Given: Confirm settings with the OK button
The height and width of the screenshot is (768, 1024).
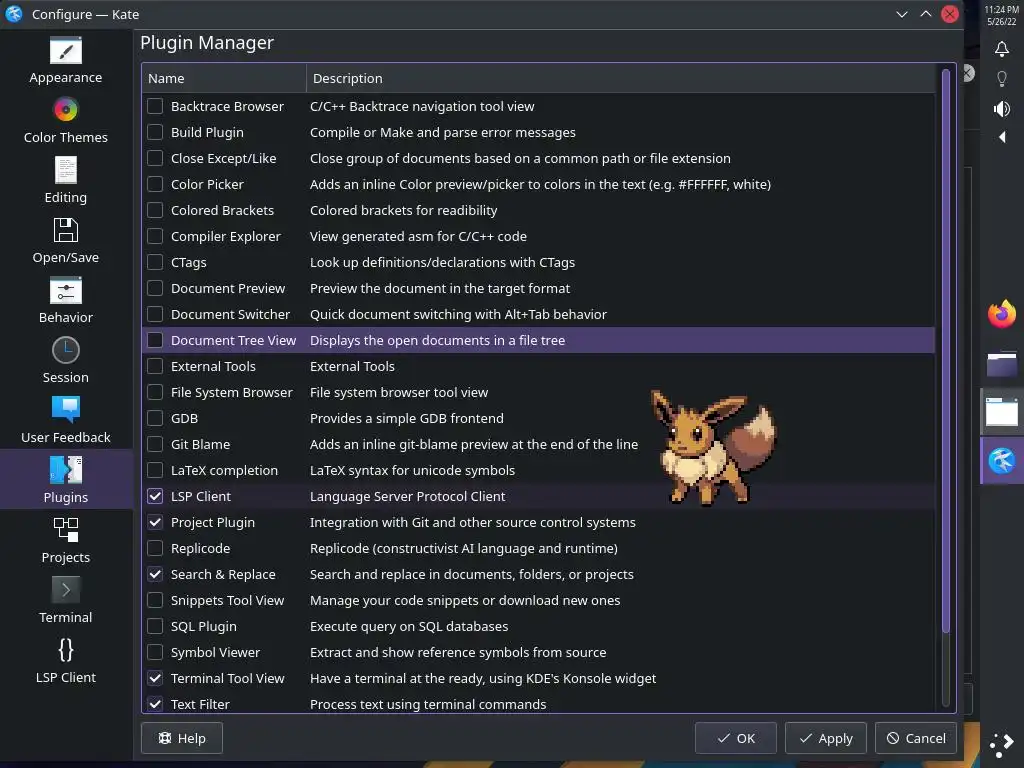Looking at the screenshot, I should (x=735, y=738).
